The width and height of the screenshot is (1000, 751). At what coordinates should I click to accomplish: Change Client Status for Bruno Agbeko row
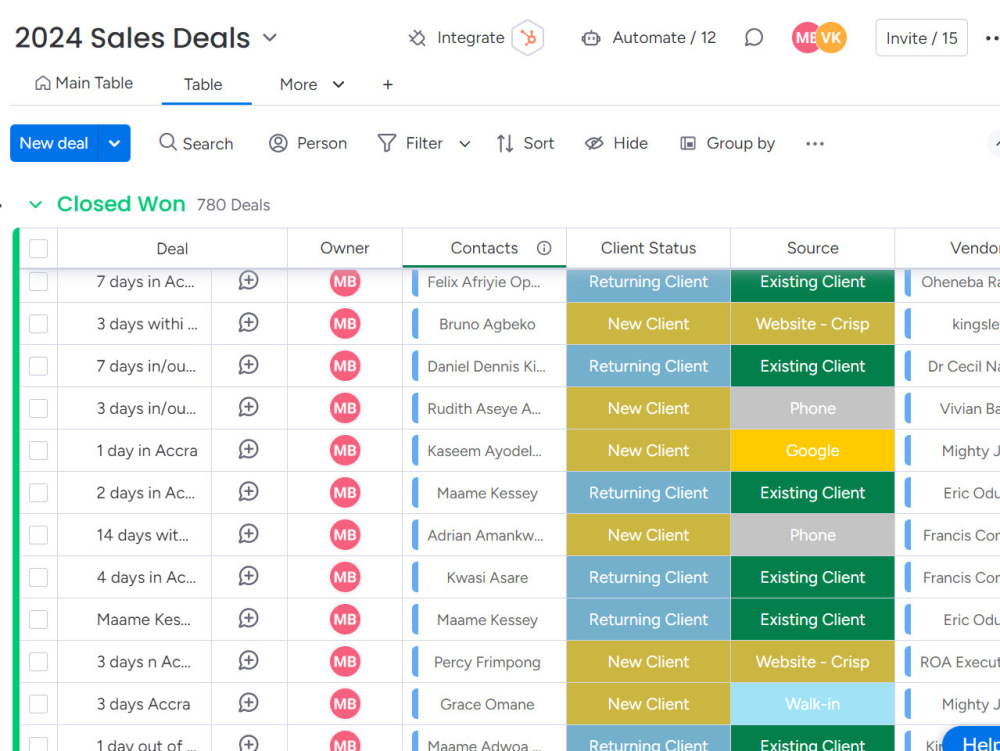[649, 324]
